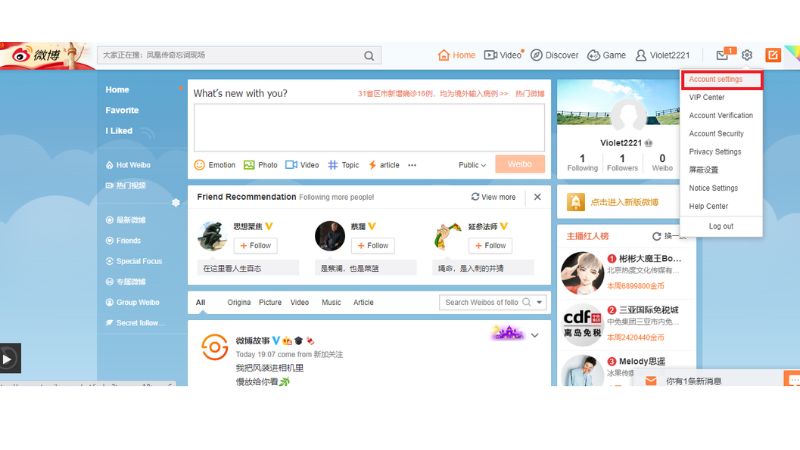Open Special Focus in sidebar
The image size is (800, 450).
[x=134, y=261]
